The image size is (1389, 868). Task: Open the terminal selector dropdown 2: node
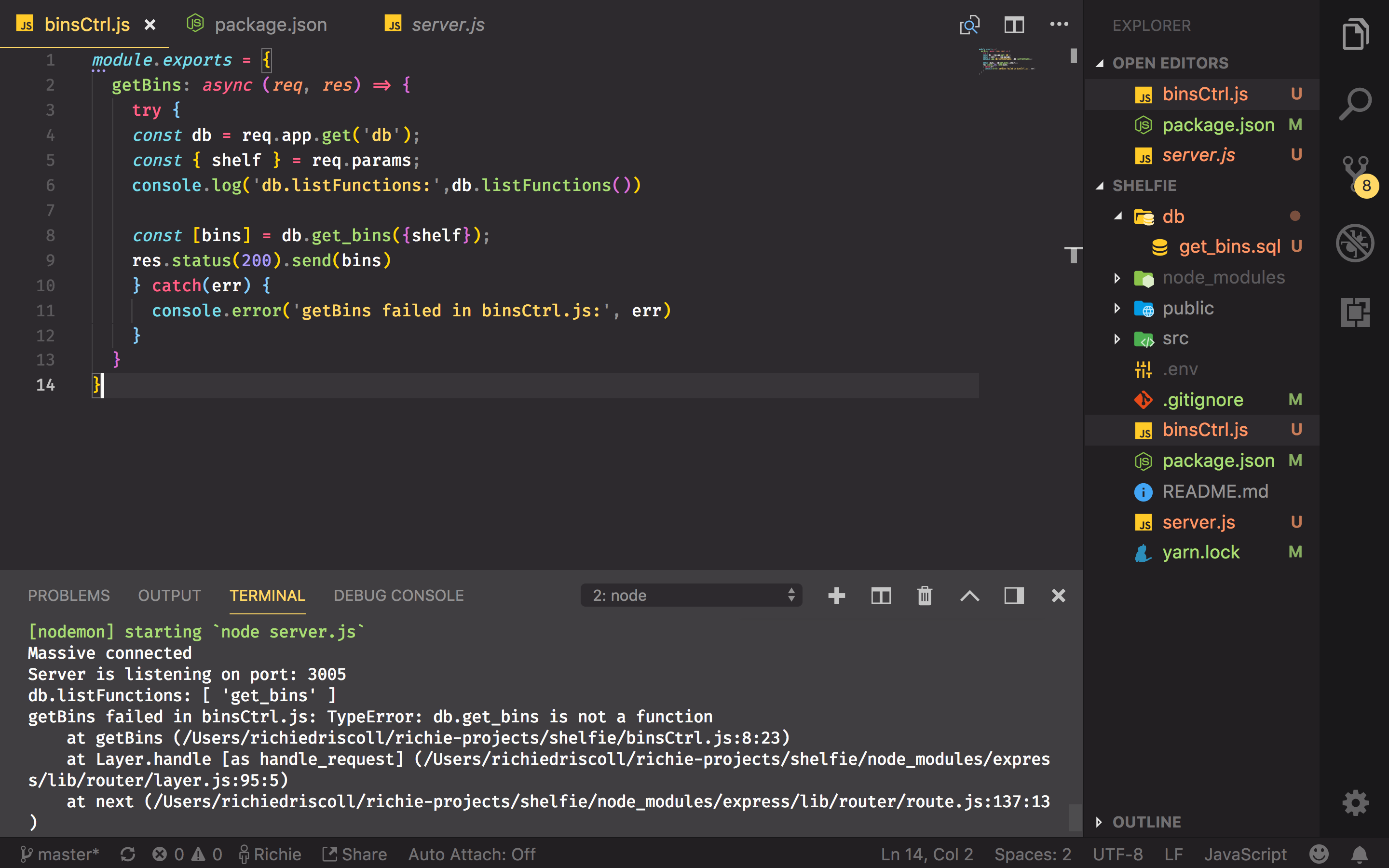pos(691,596)
